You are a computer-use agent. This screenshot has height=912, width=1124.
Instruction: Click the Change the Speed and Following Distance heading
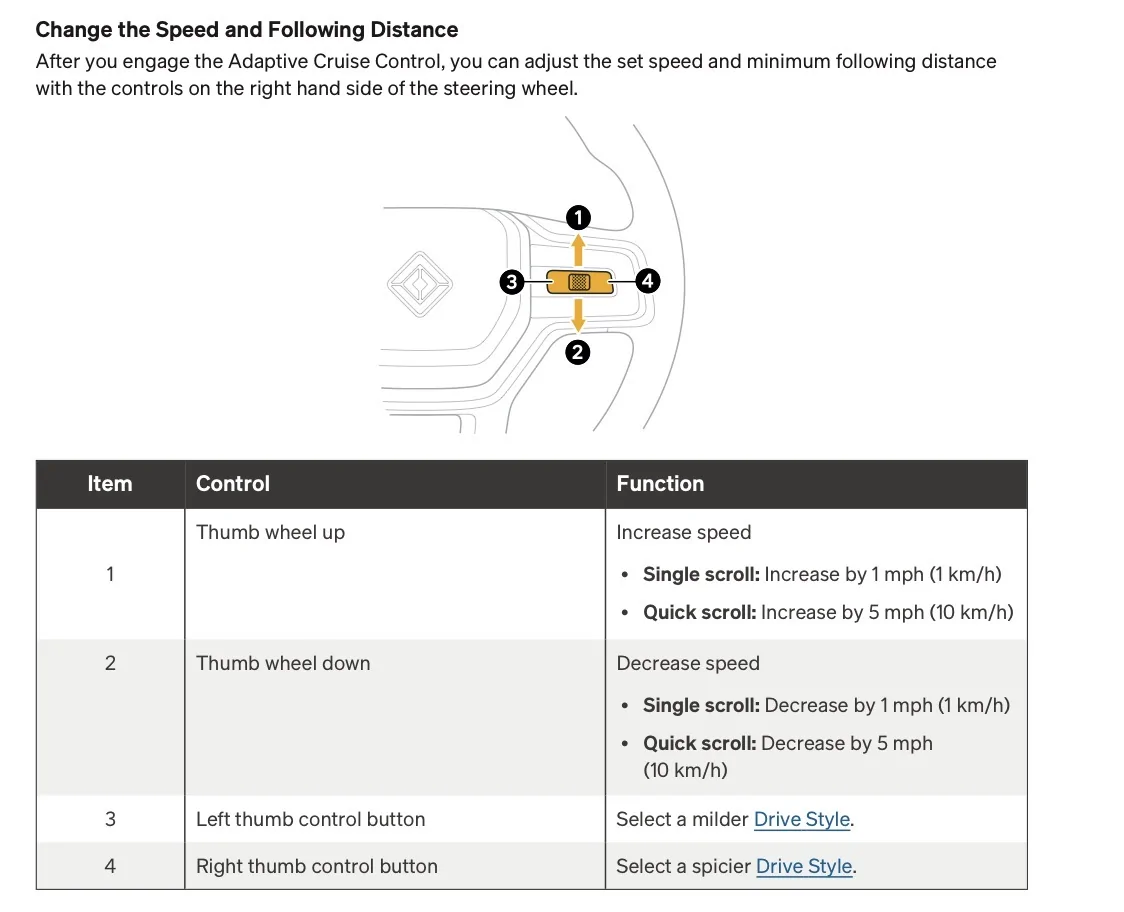(x=247, y=29)
